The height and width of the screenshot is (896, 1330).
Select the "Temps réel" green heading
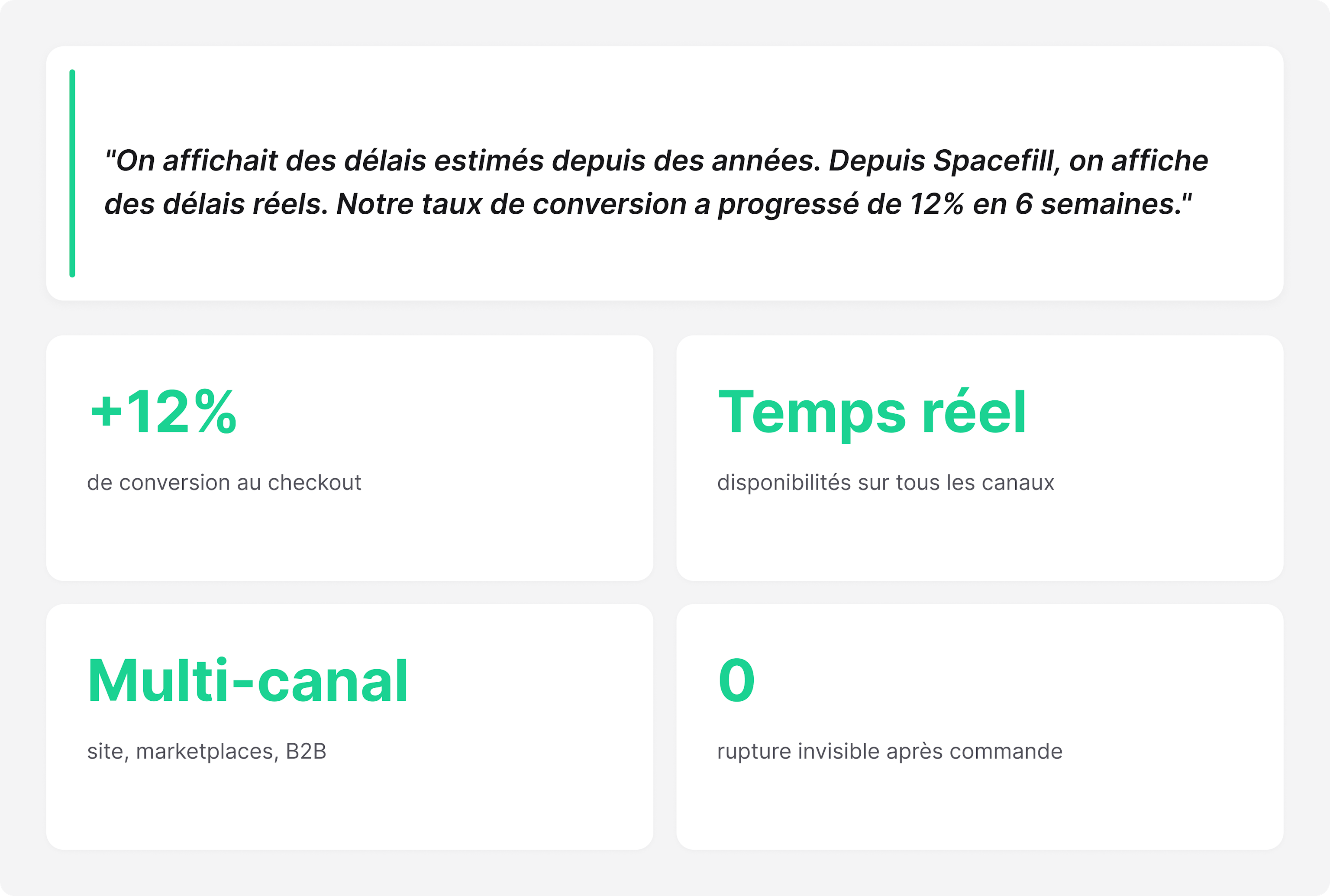tap(872, 412)
